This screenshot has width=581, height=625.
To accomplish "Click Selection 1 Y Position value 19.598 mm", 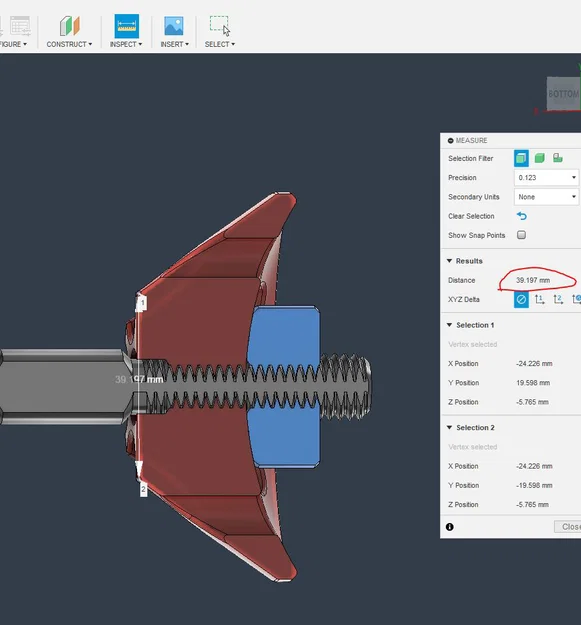I will [533, 383].
